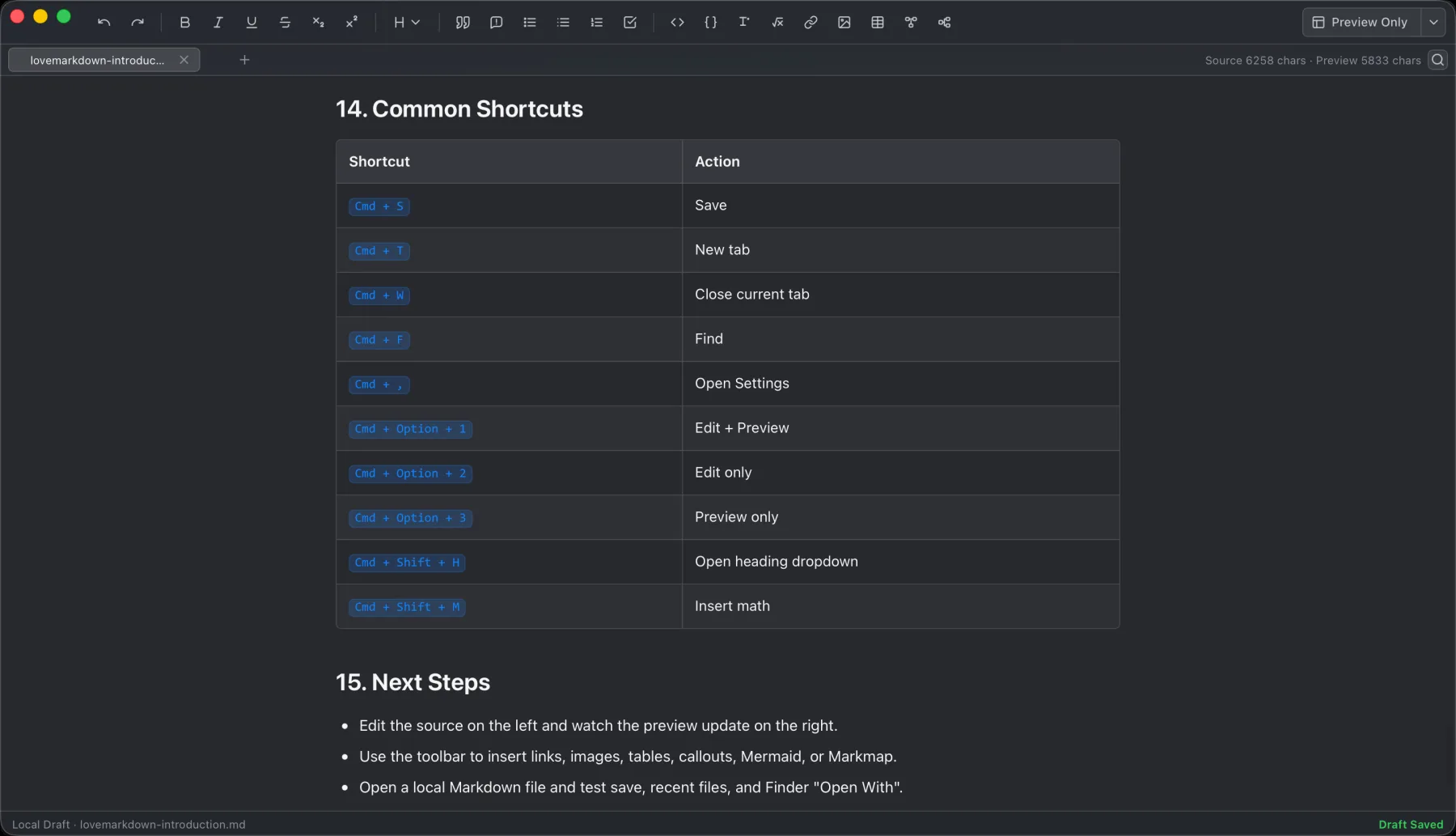This screenshot has width=1456, height=836.
Task: Click the text cursor toolbar icon
Action: 744,23
